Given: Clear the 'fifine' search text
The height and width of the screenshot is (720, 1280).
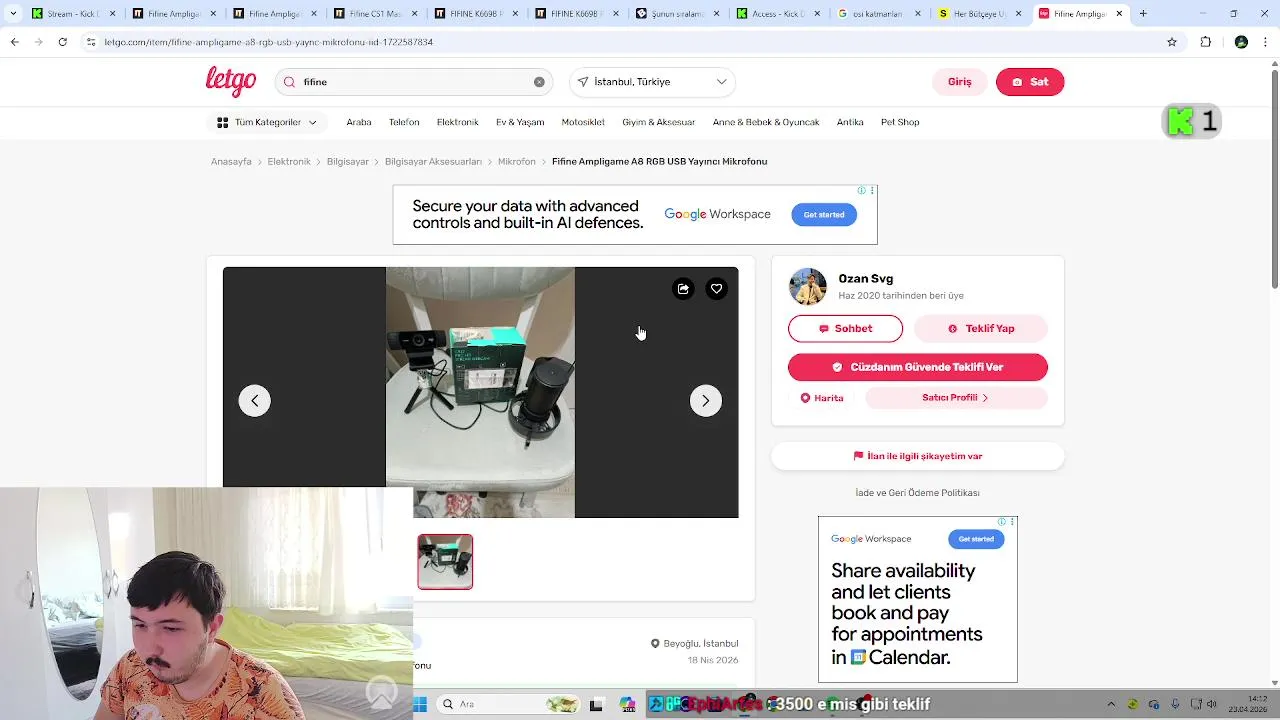Looking at the screenshot, I should pos(539,82).
